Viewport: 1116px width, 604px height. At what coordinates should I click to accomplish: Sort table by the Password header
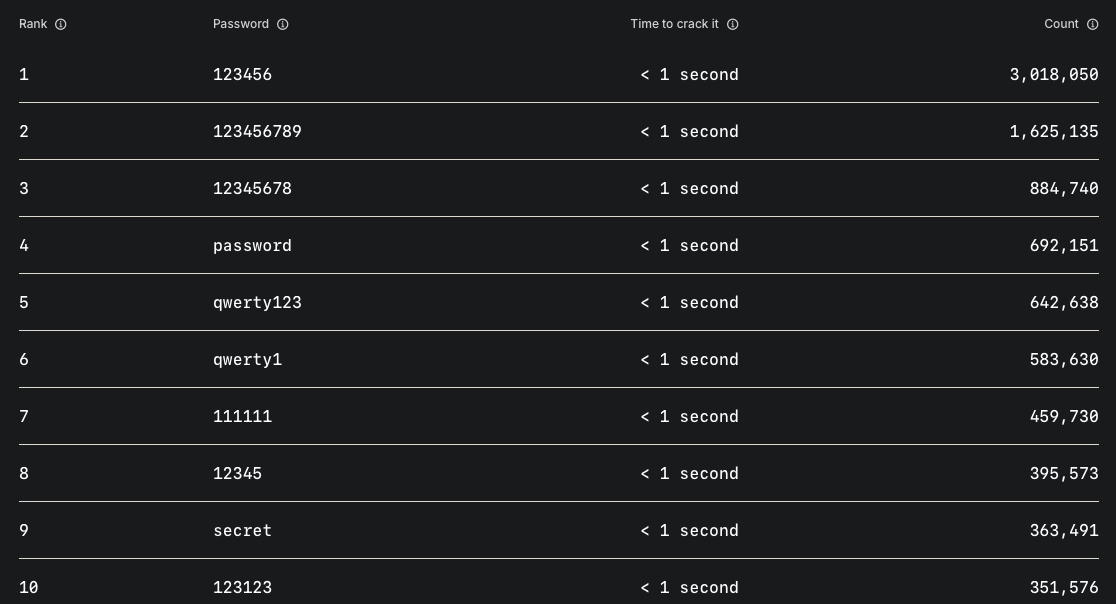coord(240,24)
